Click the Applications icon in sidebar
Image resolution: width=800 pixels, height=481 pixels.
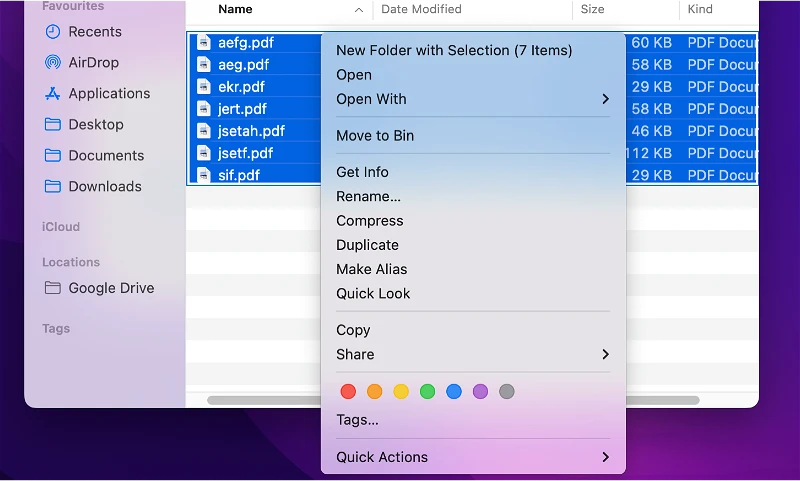coord(53,93)
